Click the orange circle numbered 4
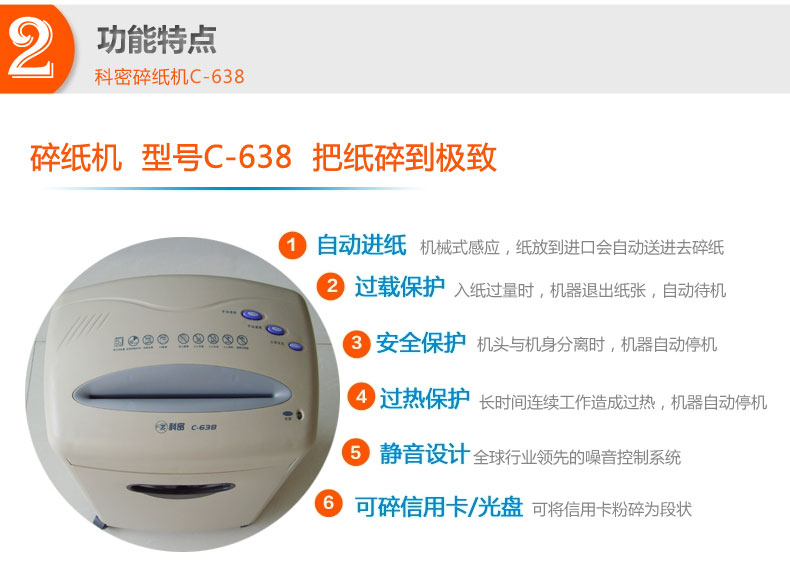The image size is (790, 582). click(361, 397)
